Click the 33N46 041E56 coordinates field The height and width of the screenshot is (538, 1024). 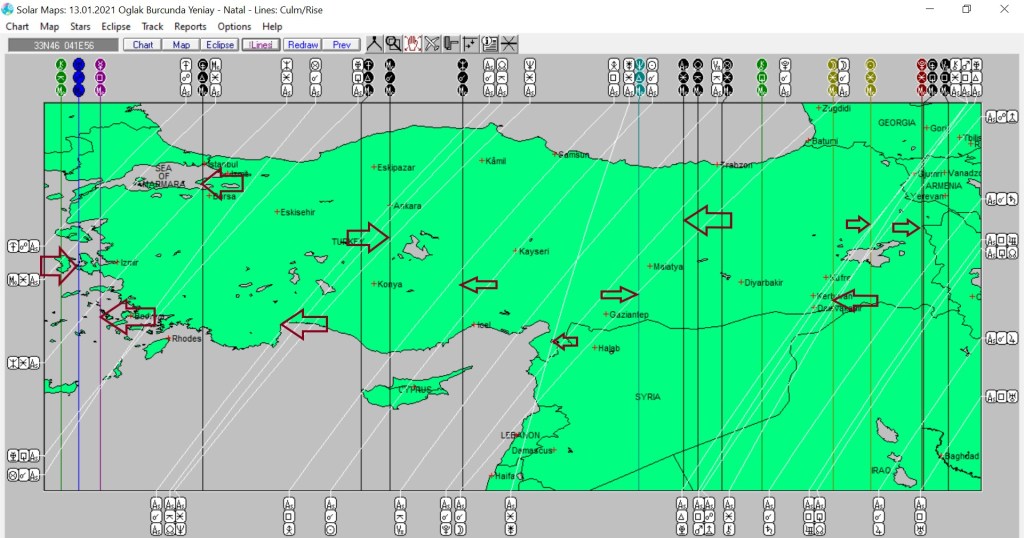click(x=62, y=45)
